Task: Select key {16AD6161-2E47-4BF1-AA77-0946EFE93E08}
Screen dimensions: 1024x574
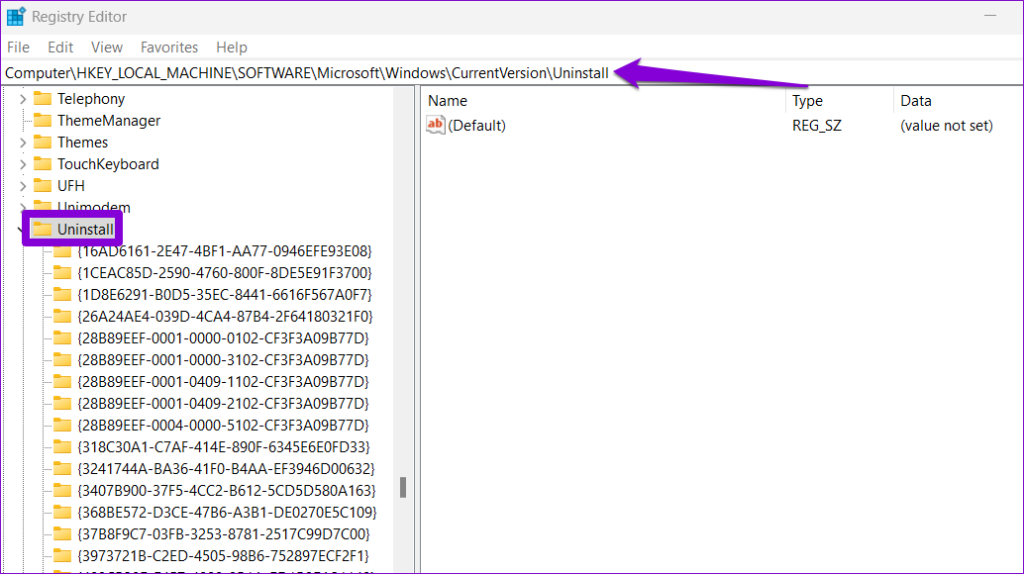Action: point(225,251)
